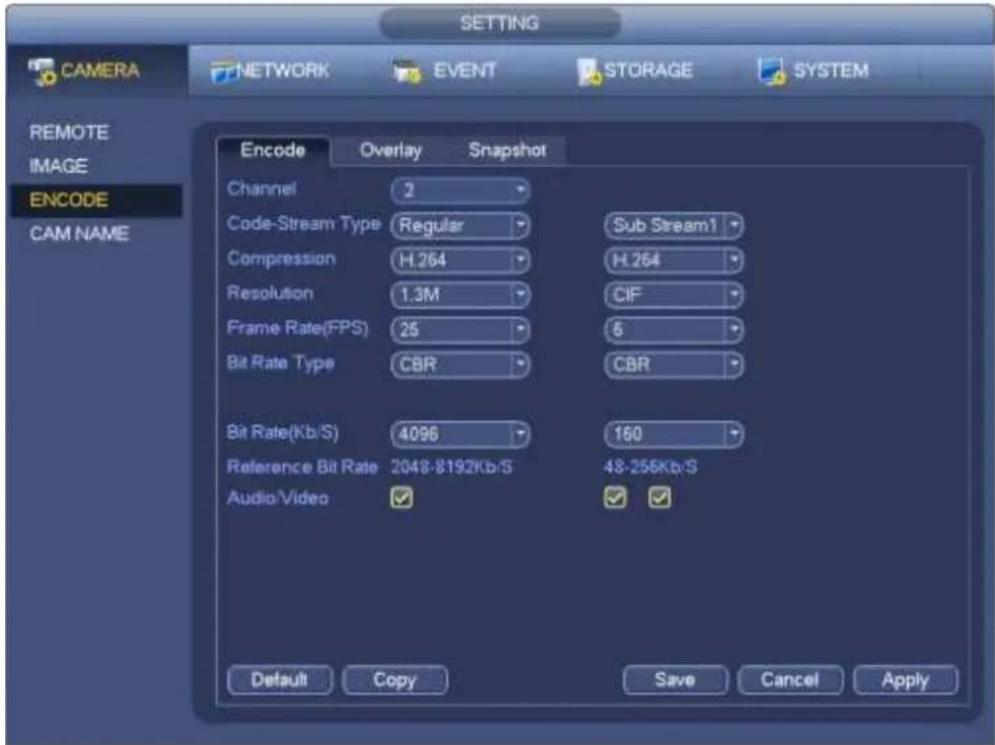Open main stream CBR Bit Rate Type dropdown
The image size is (995, 745).
[x=460, y=365]
